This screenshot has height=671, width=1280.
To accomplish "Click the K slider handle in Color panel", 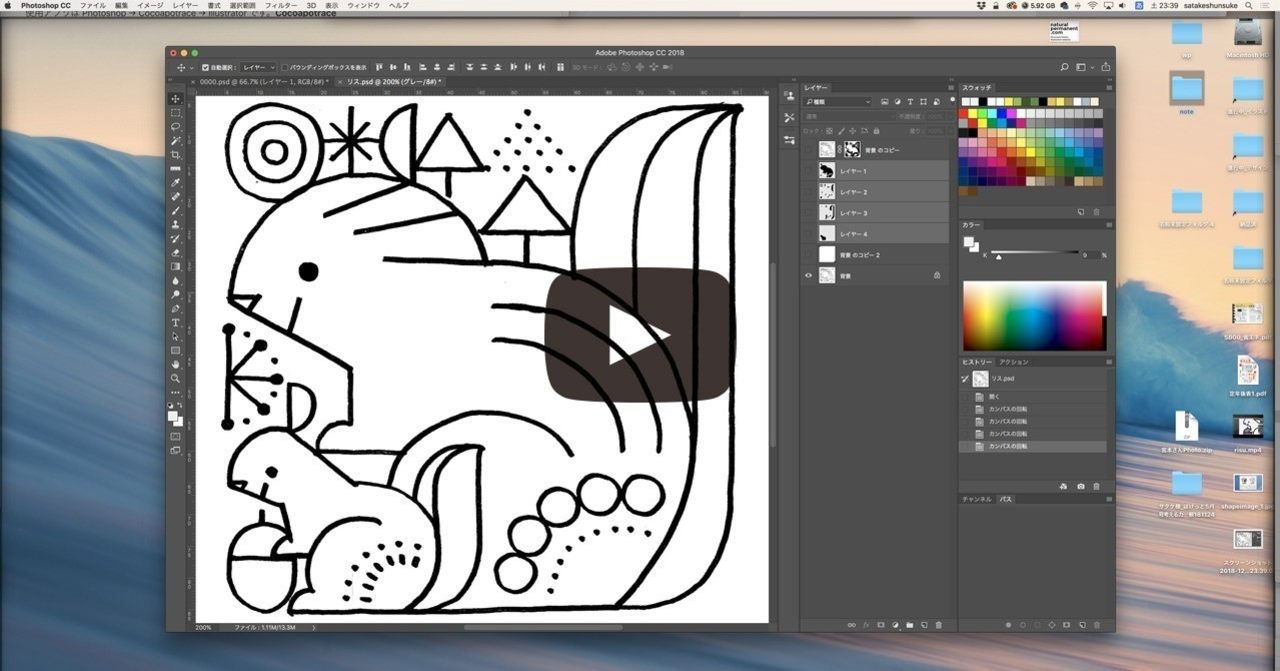I will click(x=998, y=257).
